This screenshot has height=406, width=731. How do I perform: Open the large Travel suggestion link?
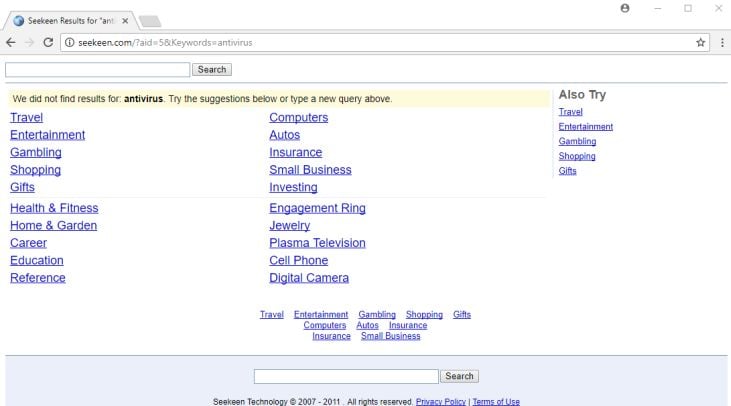tap(27, 117)
